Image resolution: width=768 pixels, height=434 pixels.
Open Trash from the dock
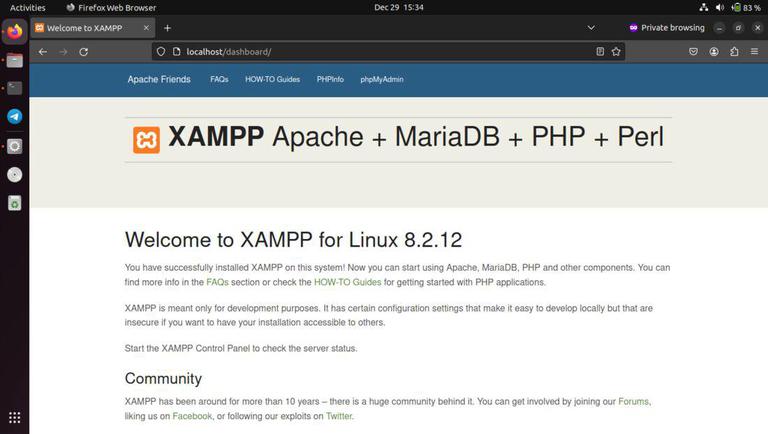pos(15,203)
